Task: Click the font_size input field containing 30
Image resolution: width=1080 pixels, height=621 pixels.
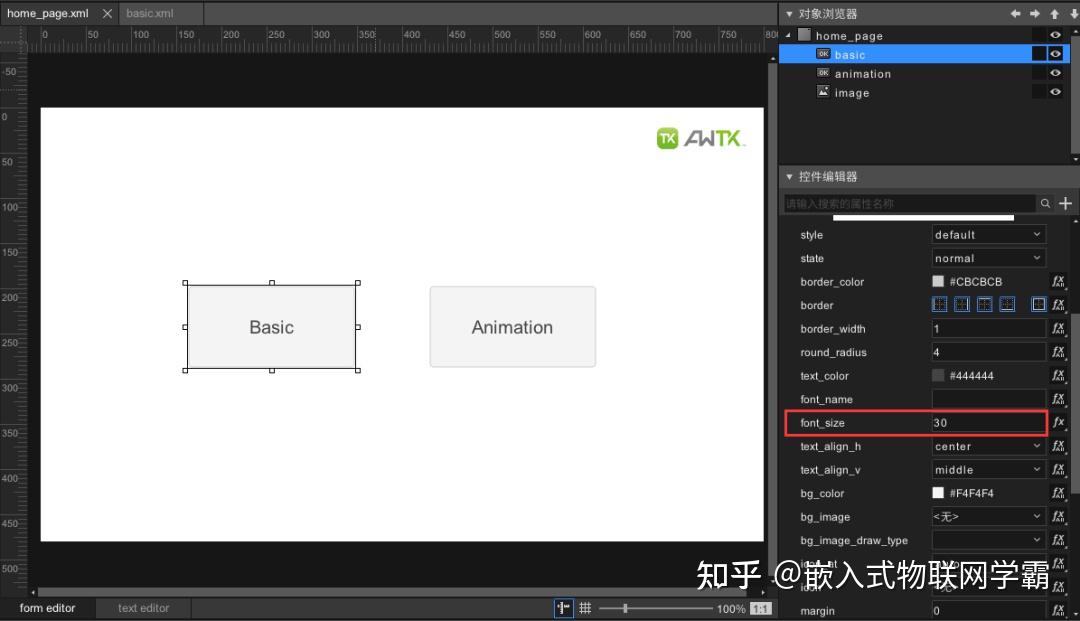Action: coord(985,422)
